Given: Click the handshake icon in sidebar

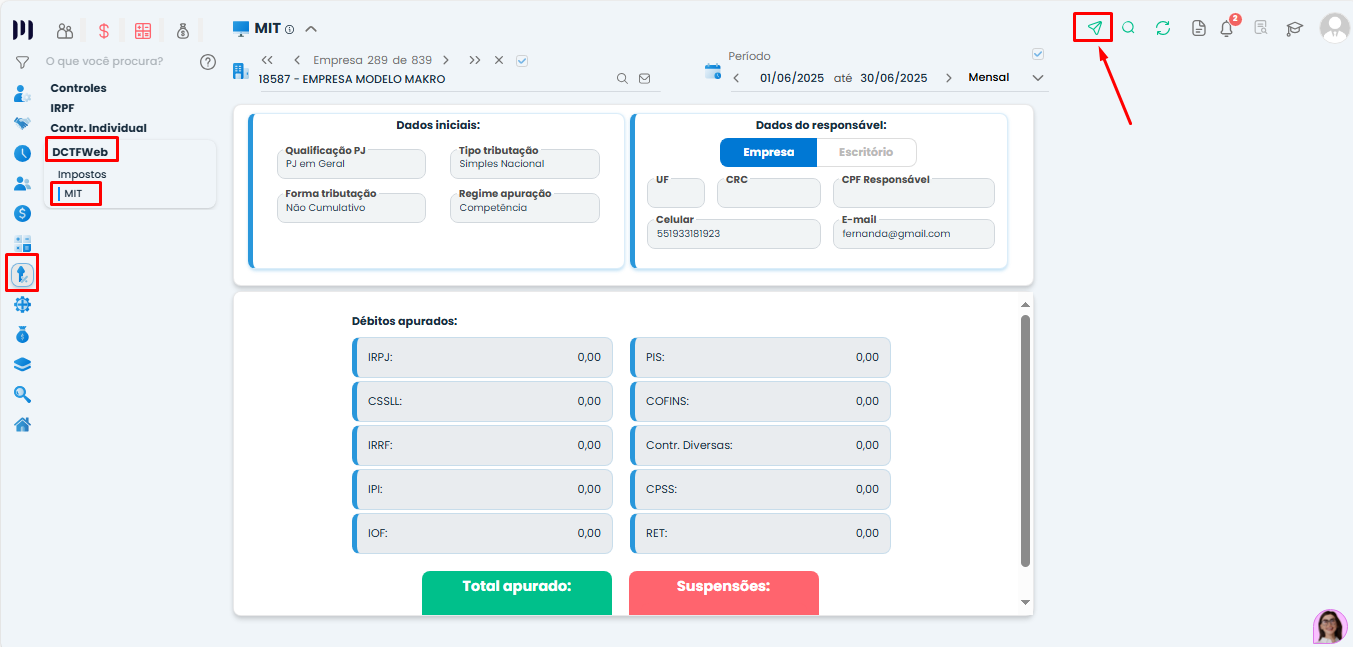Looking at the screenshot, I should 22,123.
